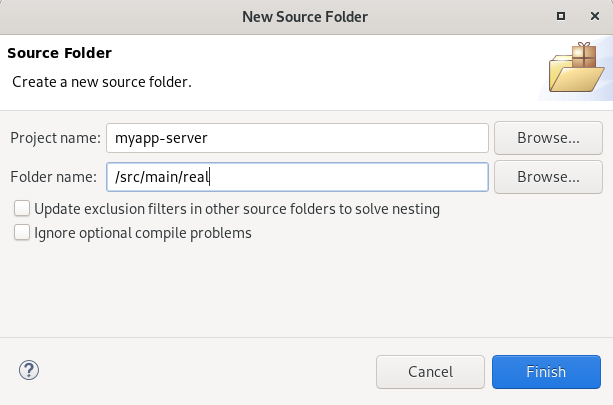Cancel the new source folder dialog
Viewport: 613px width, 405px height.
pyautogui.click(x=430, y=372)
